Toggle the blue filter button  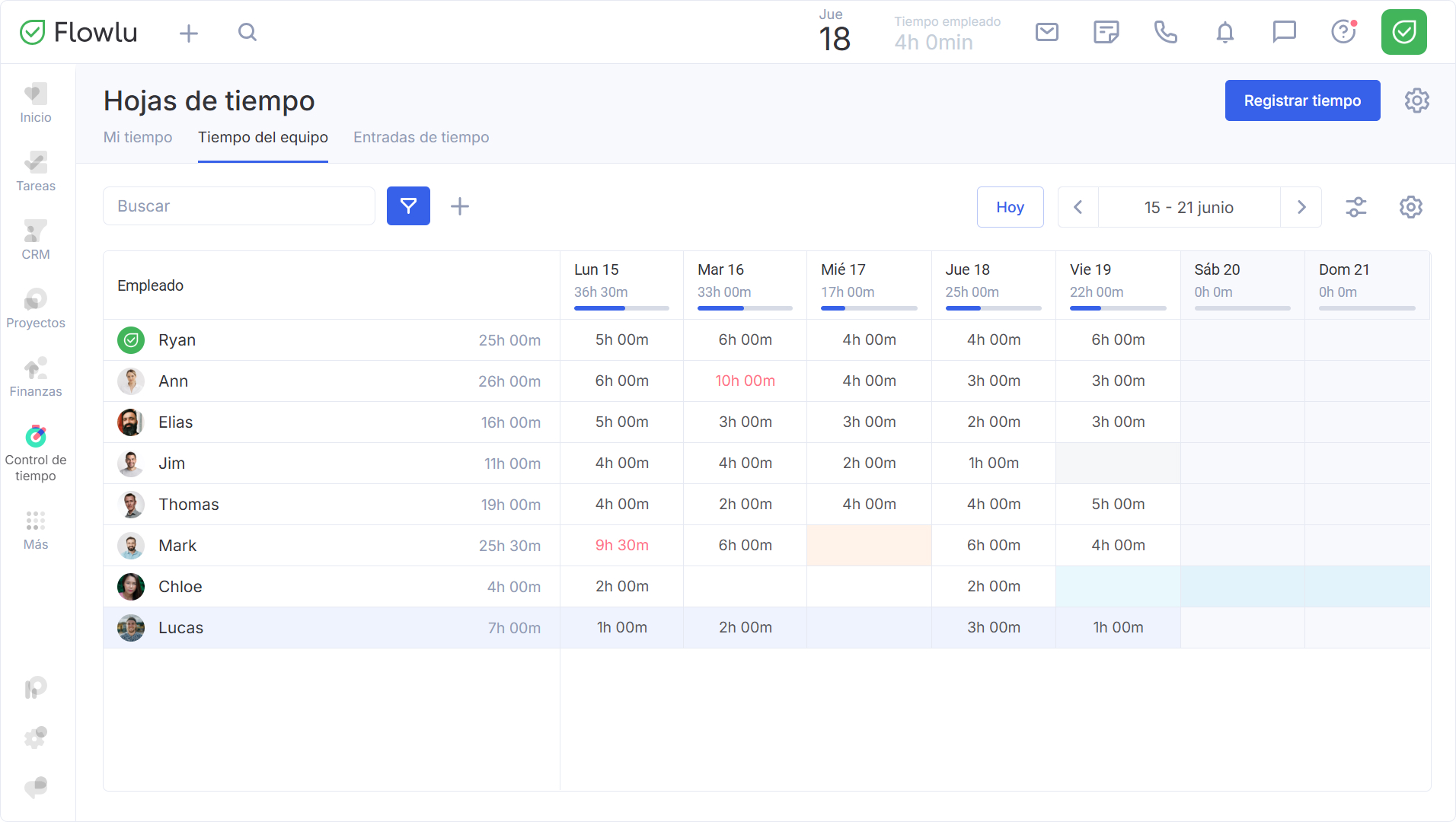point(408,206)
